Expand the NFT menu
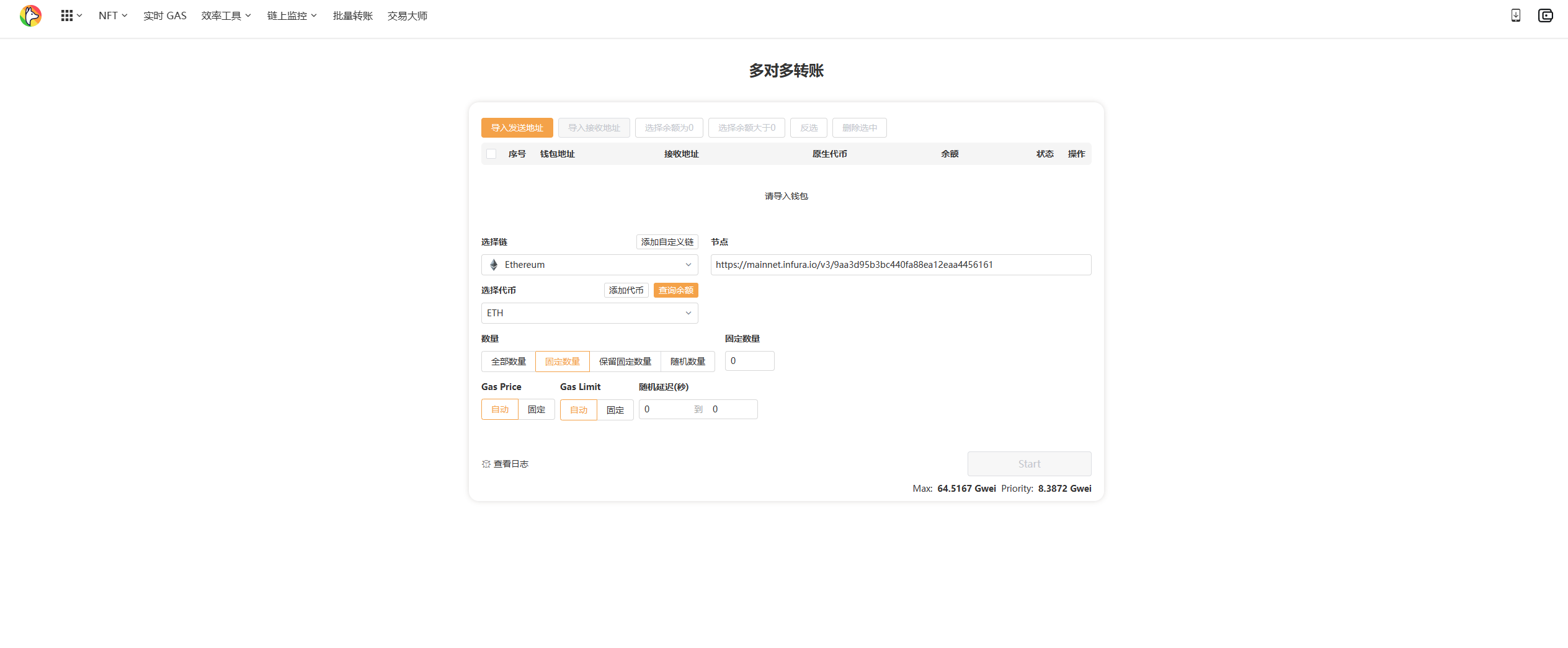 pyautogui.click(x=112, y=16)
